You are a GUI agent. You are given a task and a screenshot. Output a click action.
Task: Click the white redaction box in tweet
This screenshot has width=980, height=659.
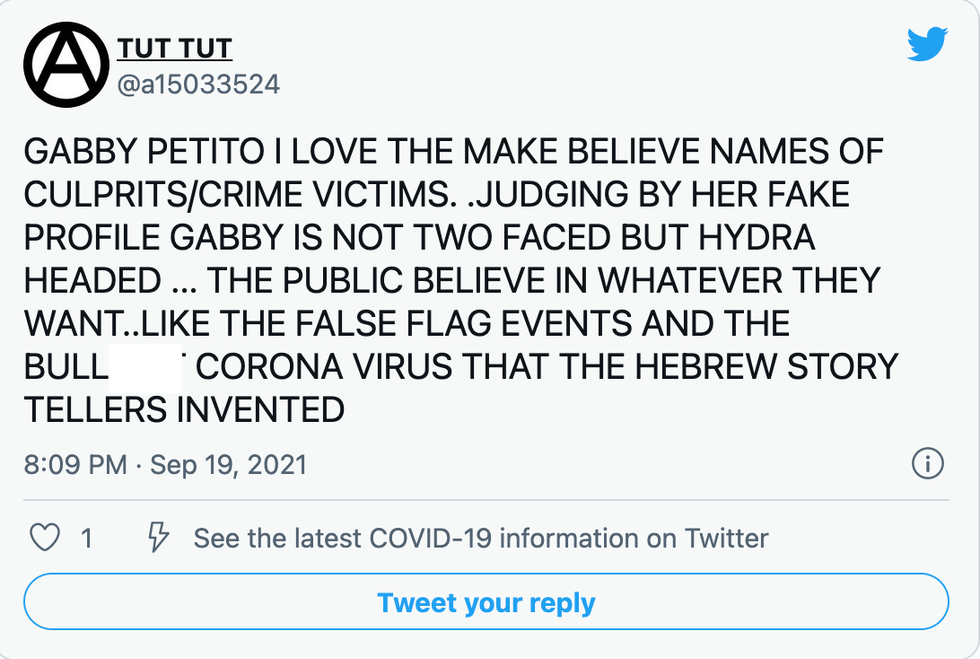144,367
